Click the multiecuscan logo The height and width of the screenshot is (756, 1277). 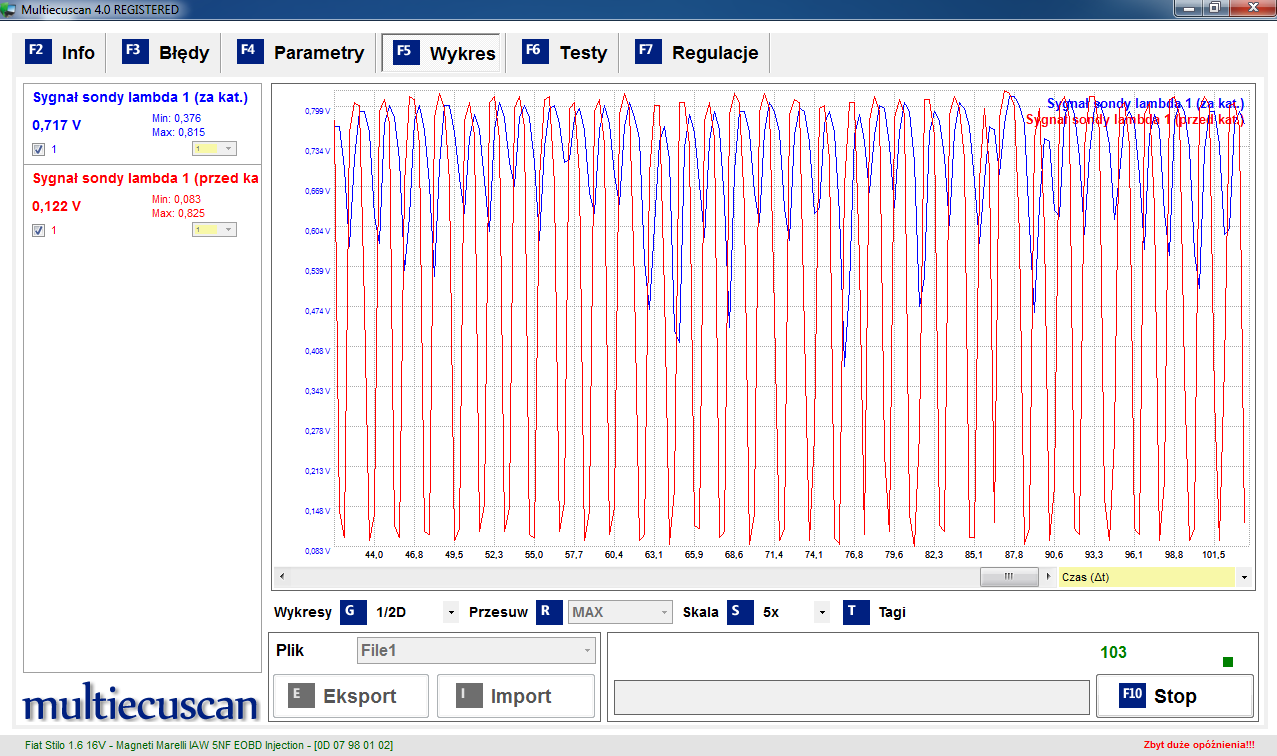coord(140,704)
